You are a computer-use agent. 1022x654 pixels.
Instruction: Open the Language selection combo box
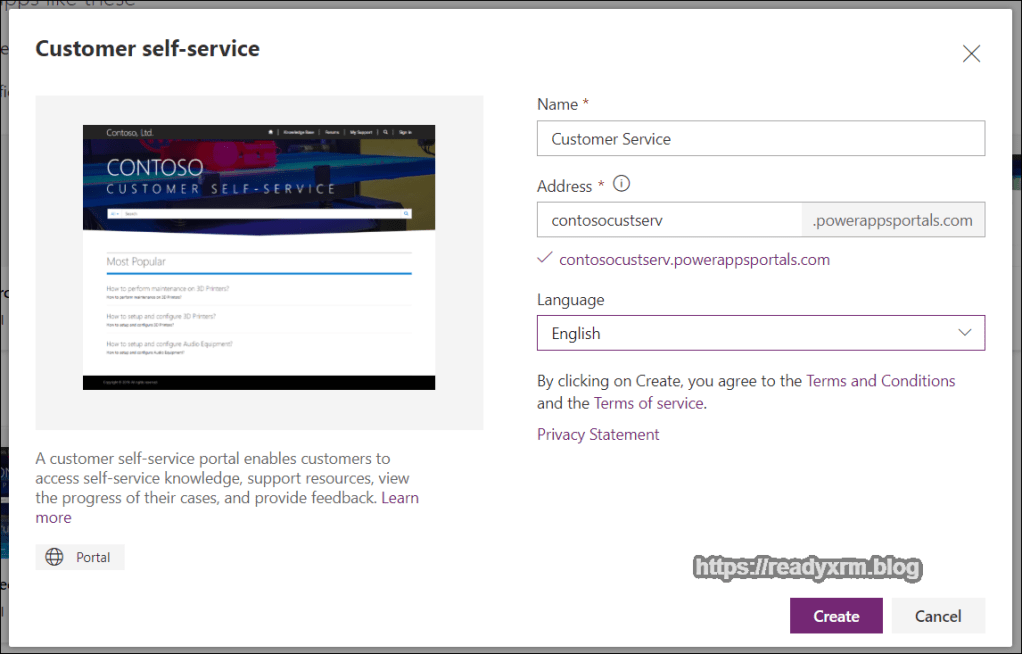[x=760, y=332]
